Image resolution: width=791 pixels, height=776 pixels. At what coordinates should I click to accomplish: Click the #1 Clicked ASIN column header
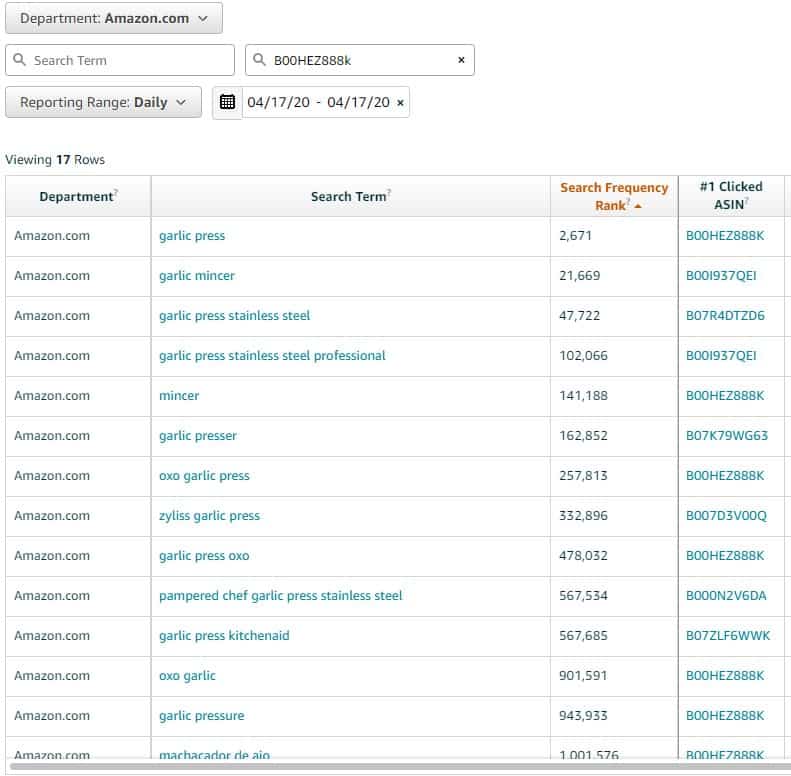click(x=731, y=196)
